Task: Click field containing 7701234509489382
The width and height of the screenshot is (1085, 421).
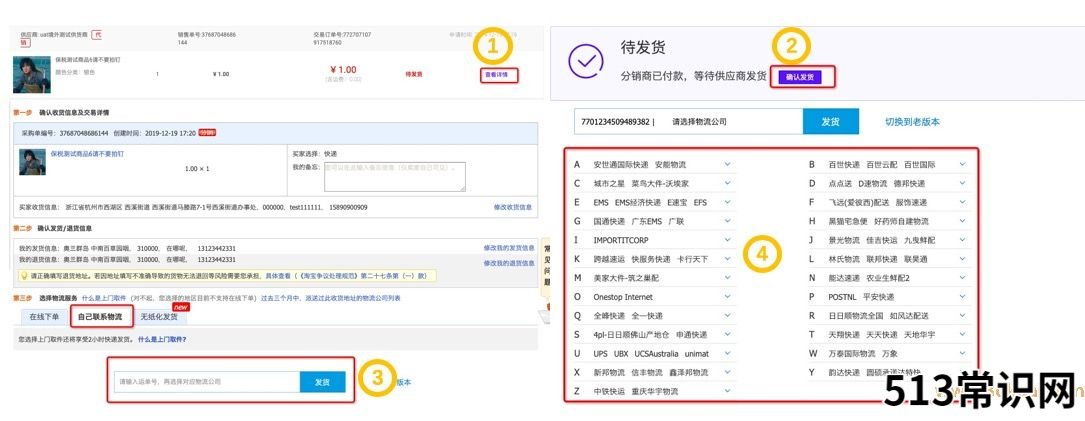Action: coord(688,121)
